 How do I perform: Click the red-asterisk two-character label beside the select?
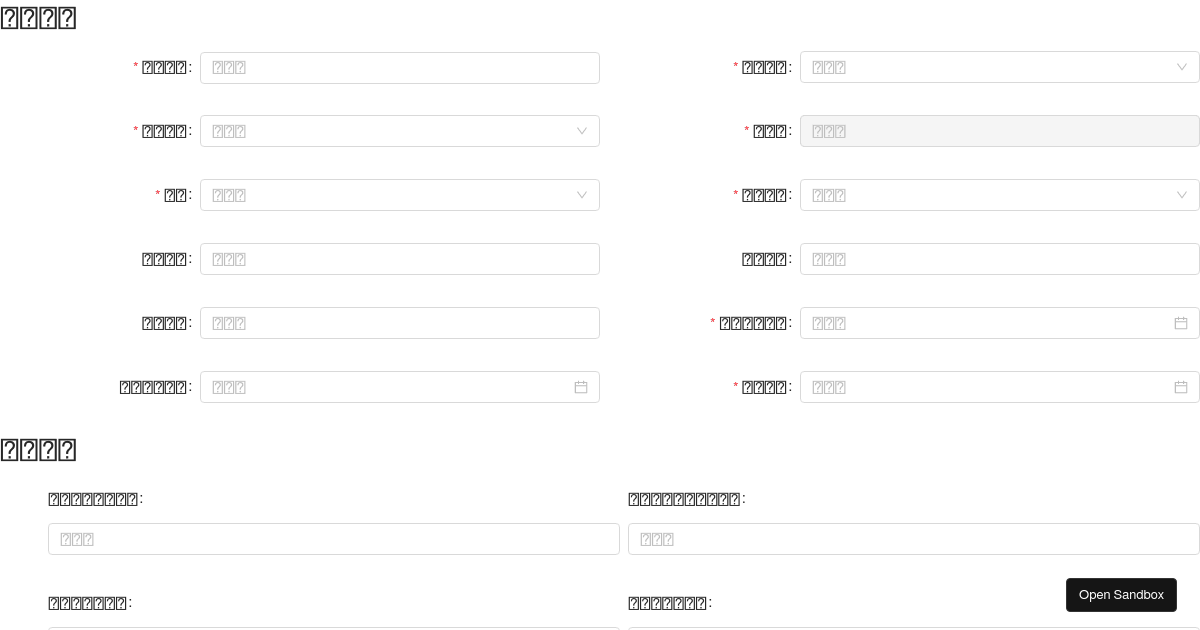pyautogui.click(x=175, y=195)
